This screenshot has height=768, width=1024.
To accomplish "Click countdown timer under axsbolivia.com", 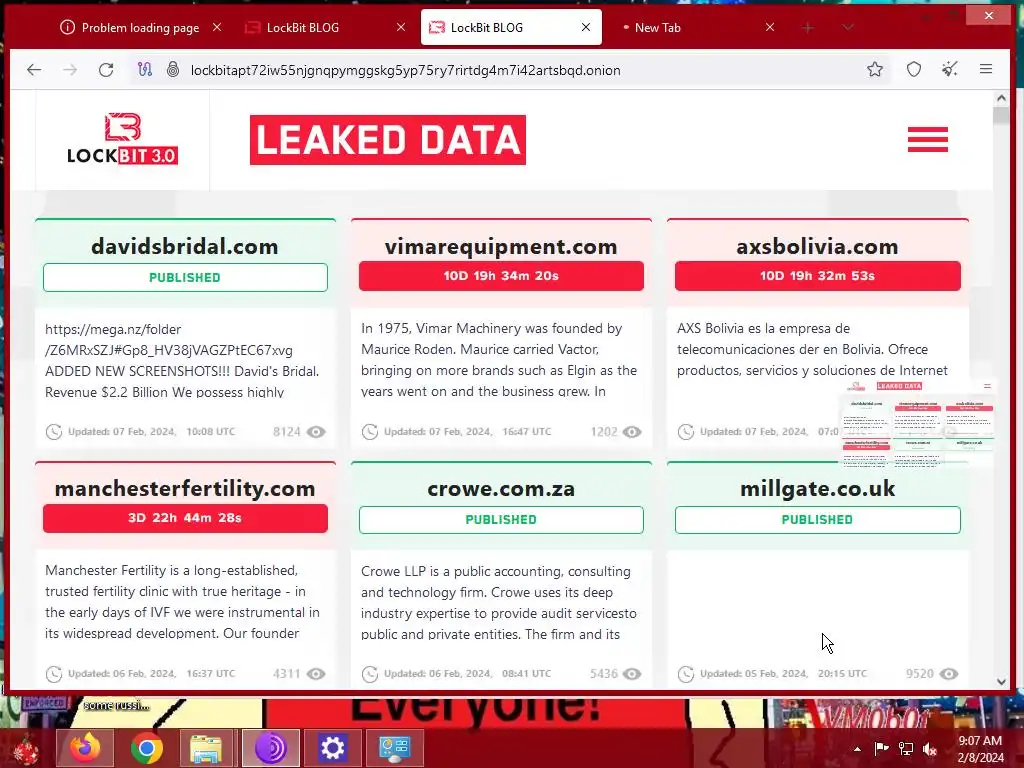I will coord(817,276).
